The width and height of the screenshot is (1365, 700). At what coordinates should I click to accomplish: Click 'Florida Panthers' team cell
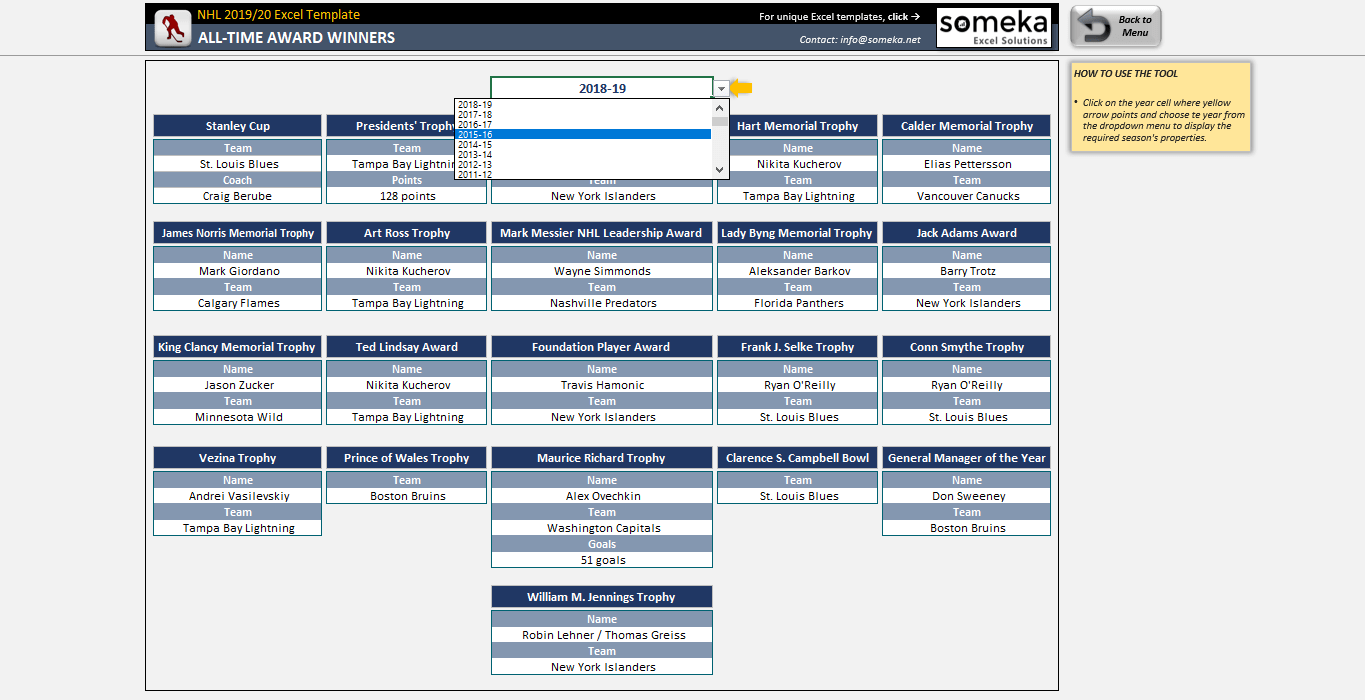(798, 303)
